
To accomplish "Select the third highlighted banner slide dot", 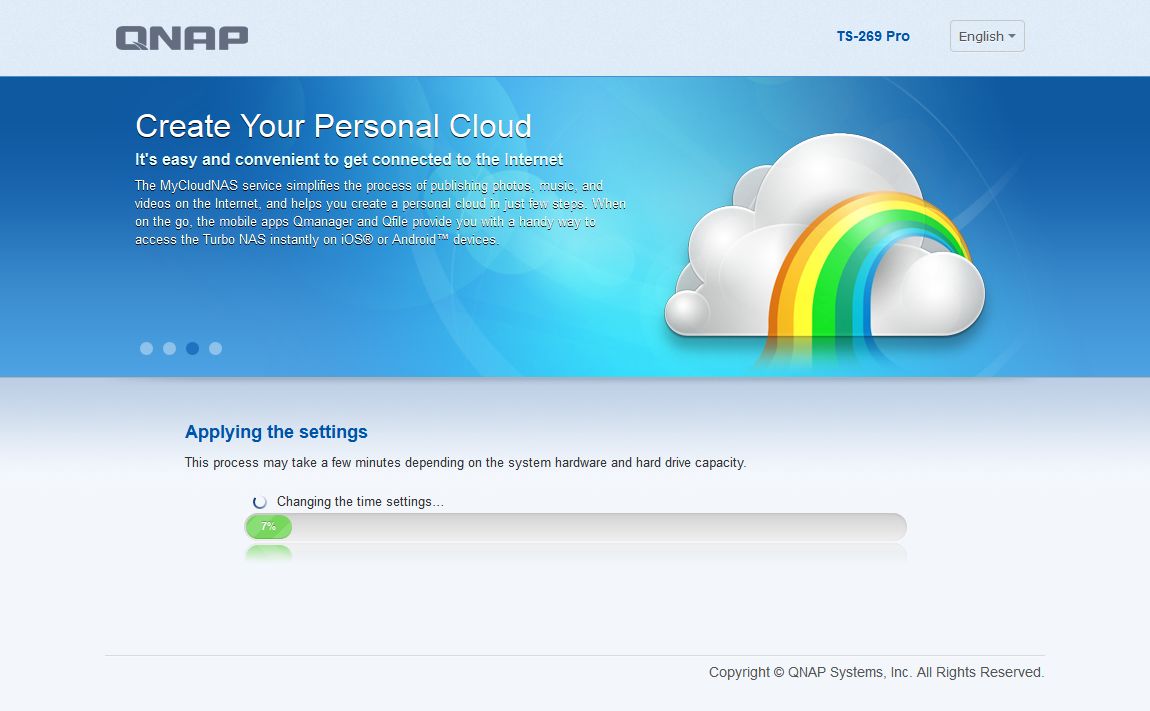I will [192, 349].
